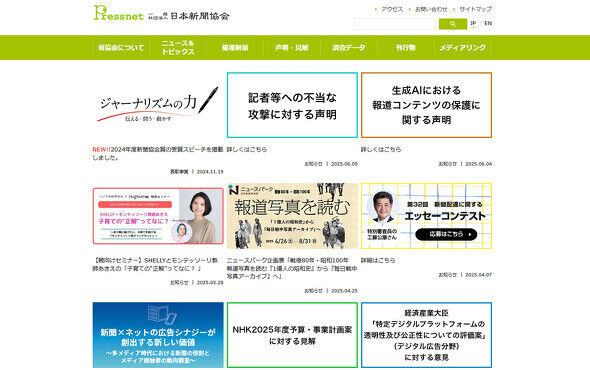Image resolution: width=590 pixels, height=370 pixels.
Task: Open 新聞×ネットの広告シナジー banner
Action: click(158, 335)
